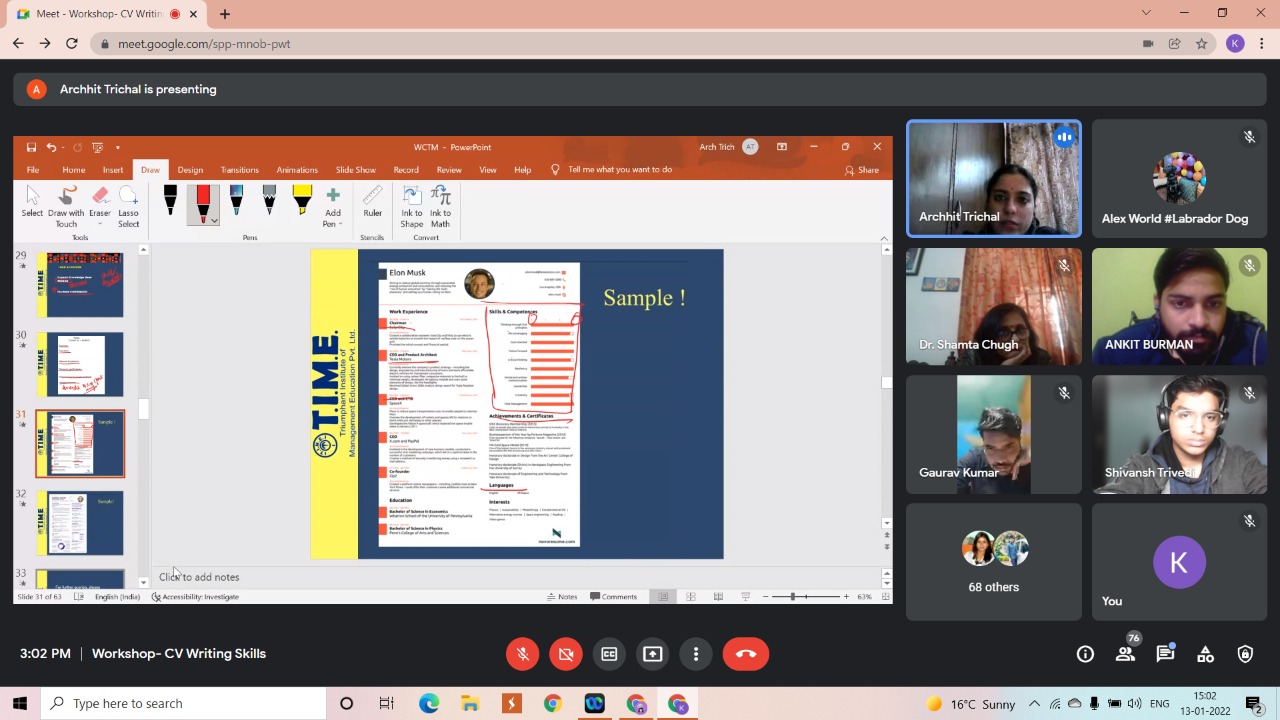This screenshot has height=720, width=1280.
Task: Toggle the microphone mute button
Action: pyautogui.click(x=522, y=654)
